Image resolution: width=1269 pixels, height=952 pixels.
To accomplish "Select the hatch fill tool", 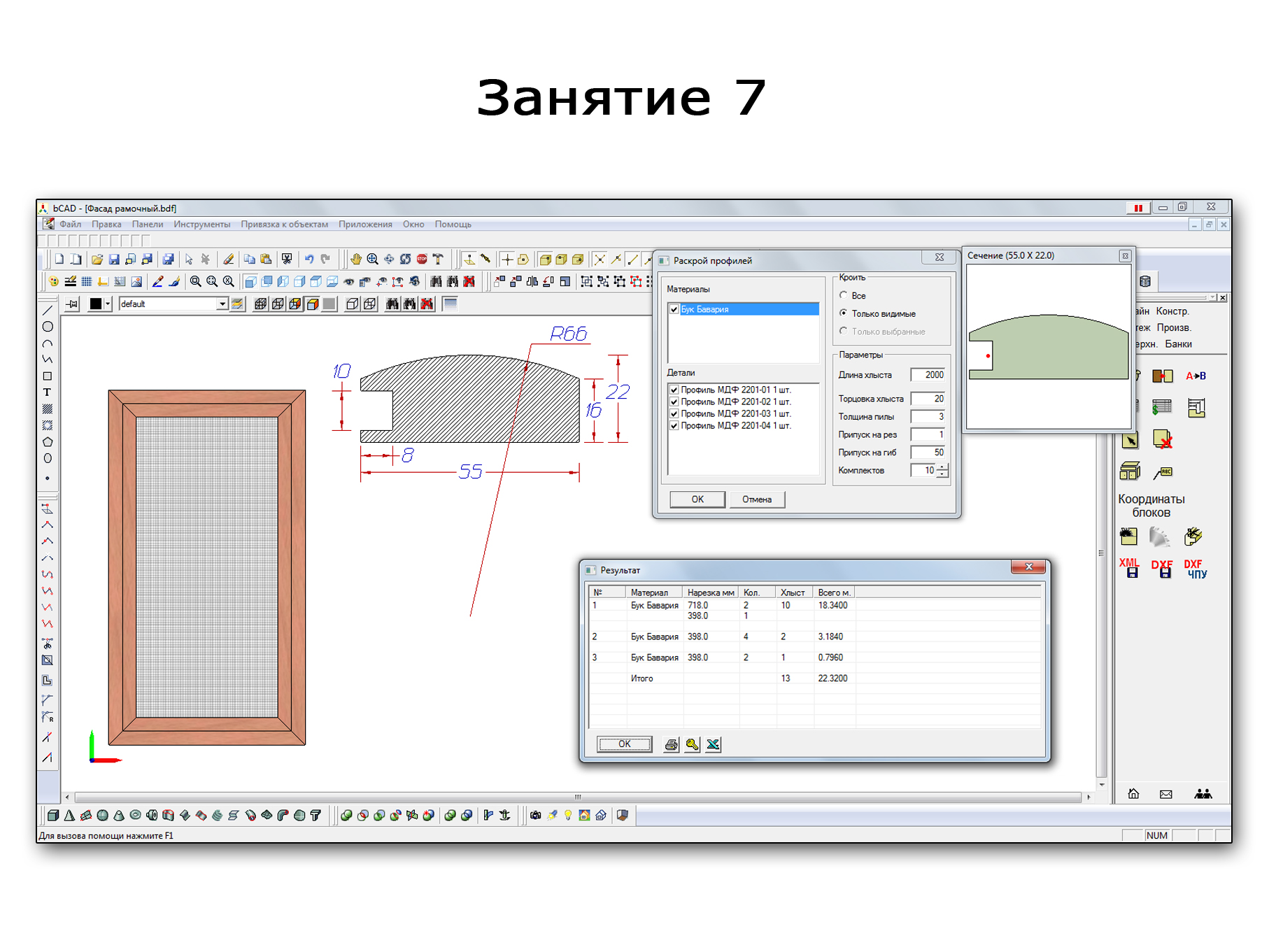I will (x=48, y=409).
